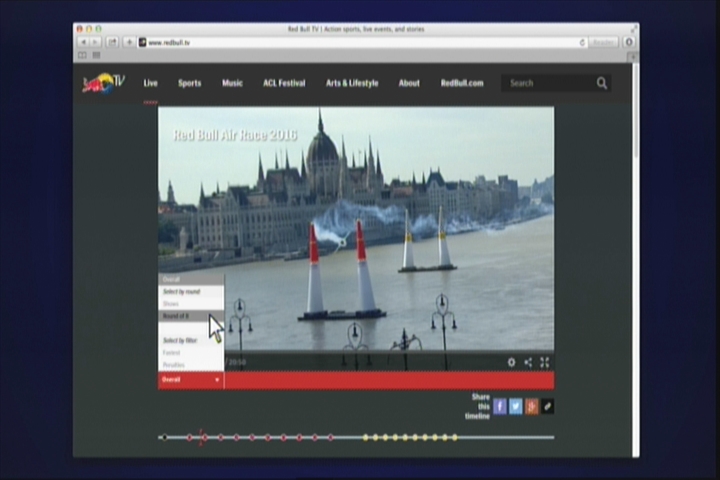The height and width of the screenshot is (480, 720).
Task: Click the site favicon in the address bar
Action: click(142, 42)
